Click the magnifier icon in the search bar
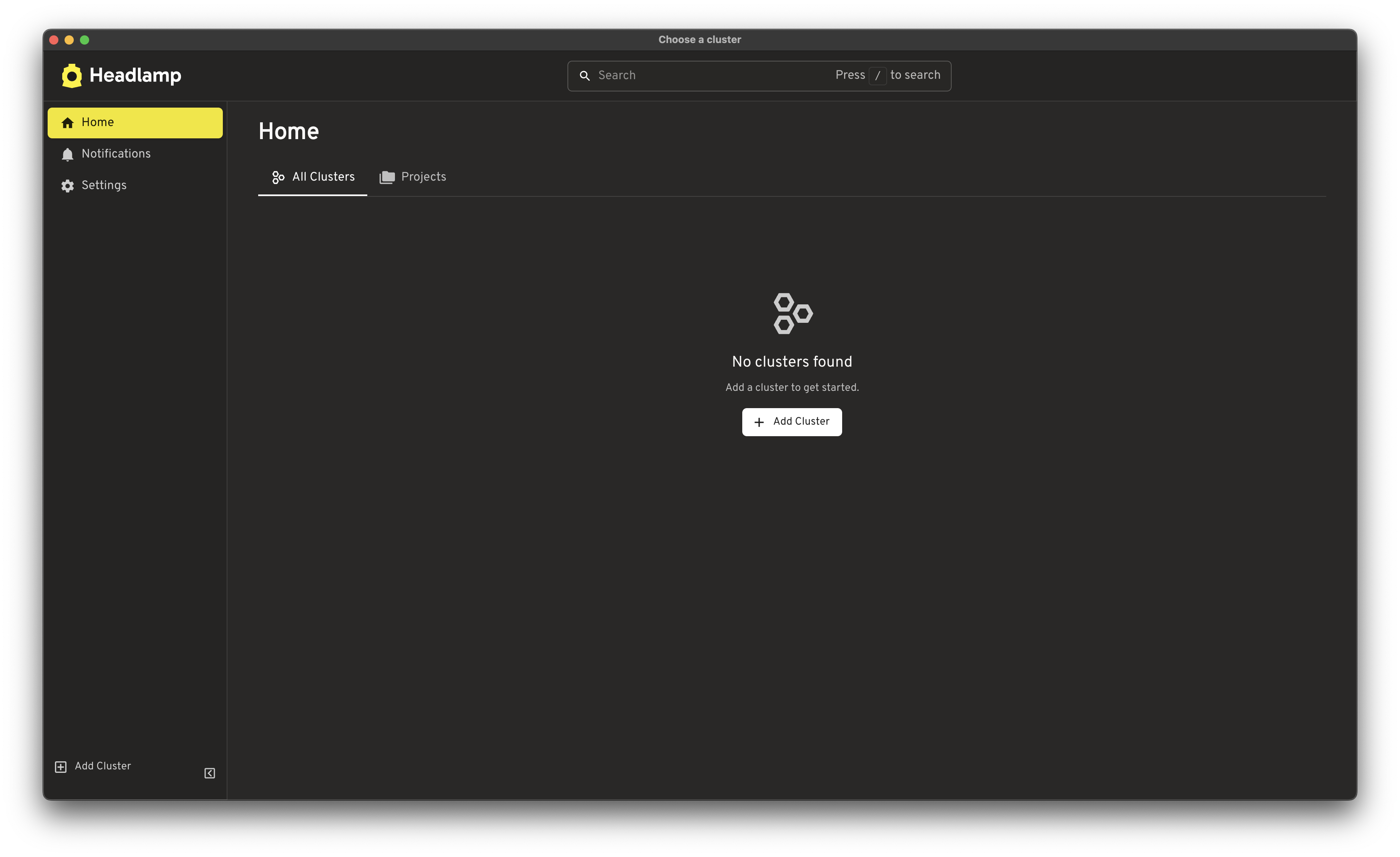This screenshot has height=857, width=1400. [x=585, y=75]
